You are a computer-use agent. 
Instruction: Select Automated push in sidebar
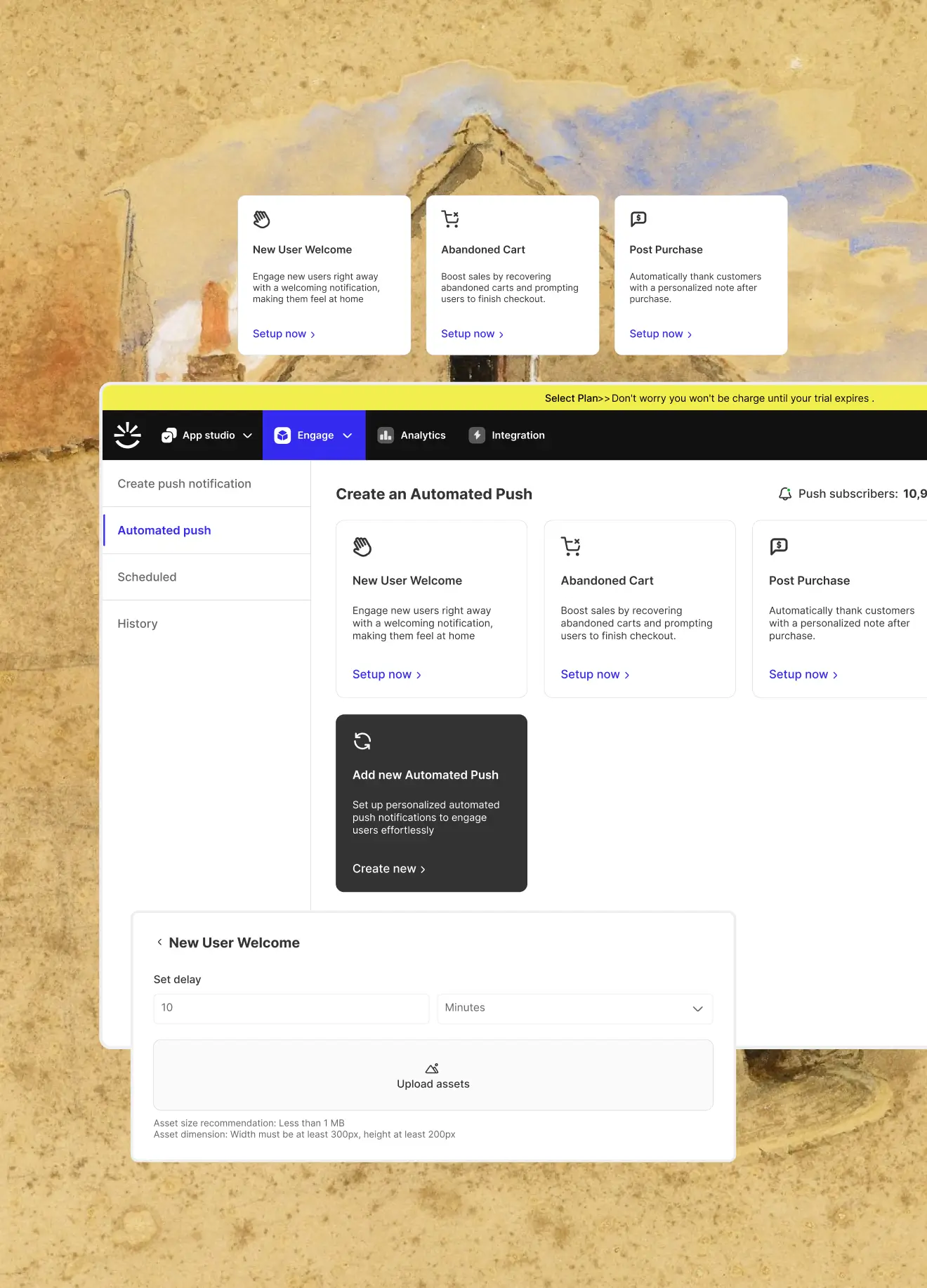(x=206, y=530)
